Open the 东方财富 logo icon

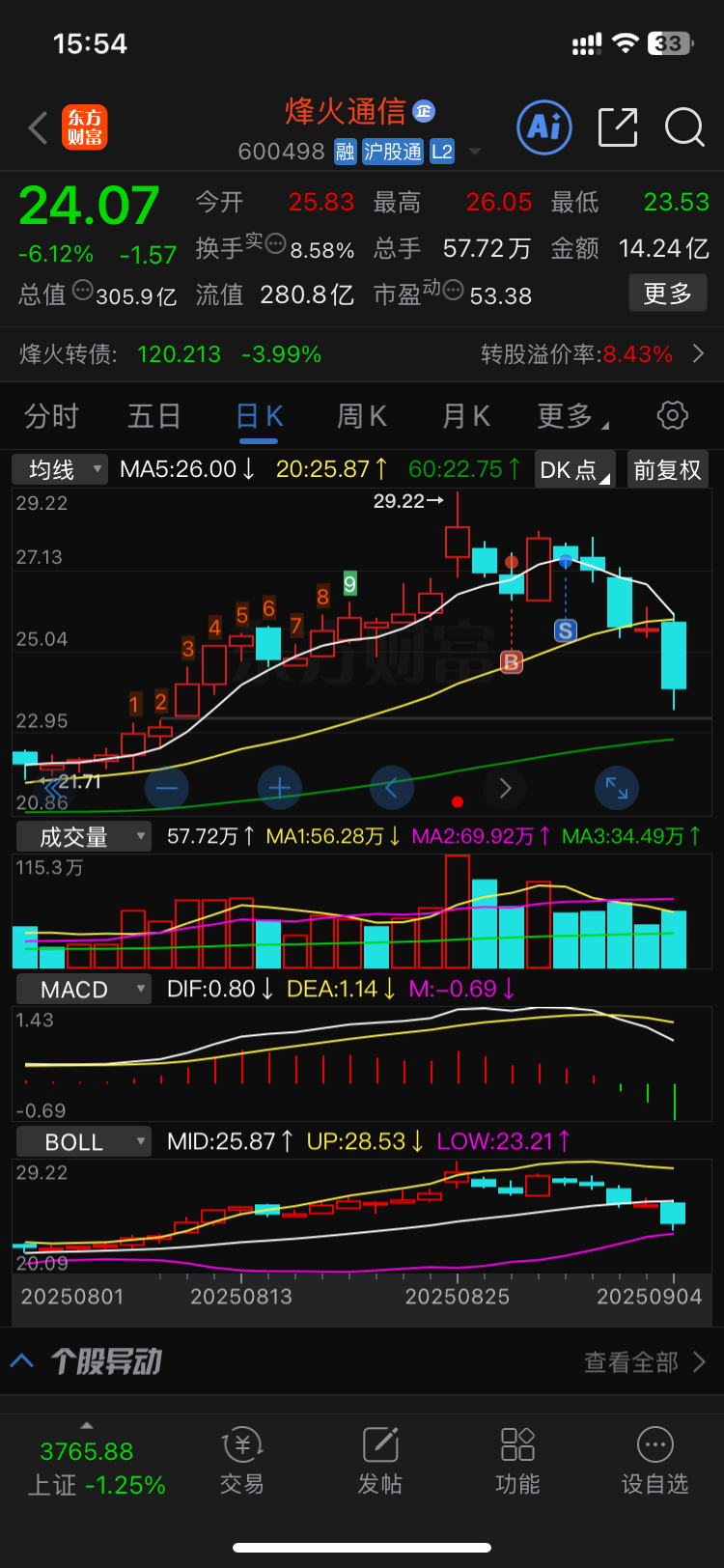[85, 127]
